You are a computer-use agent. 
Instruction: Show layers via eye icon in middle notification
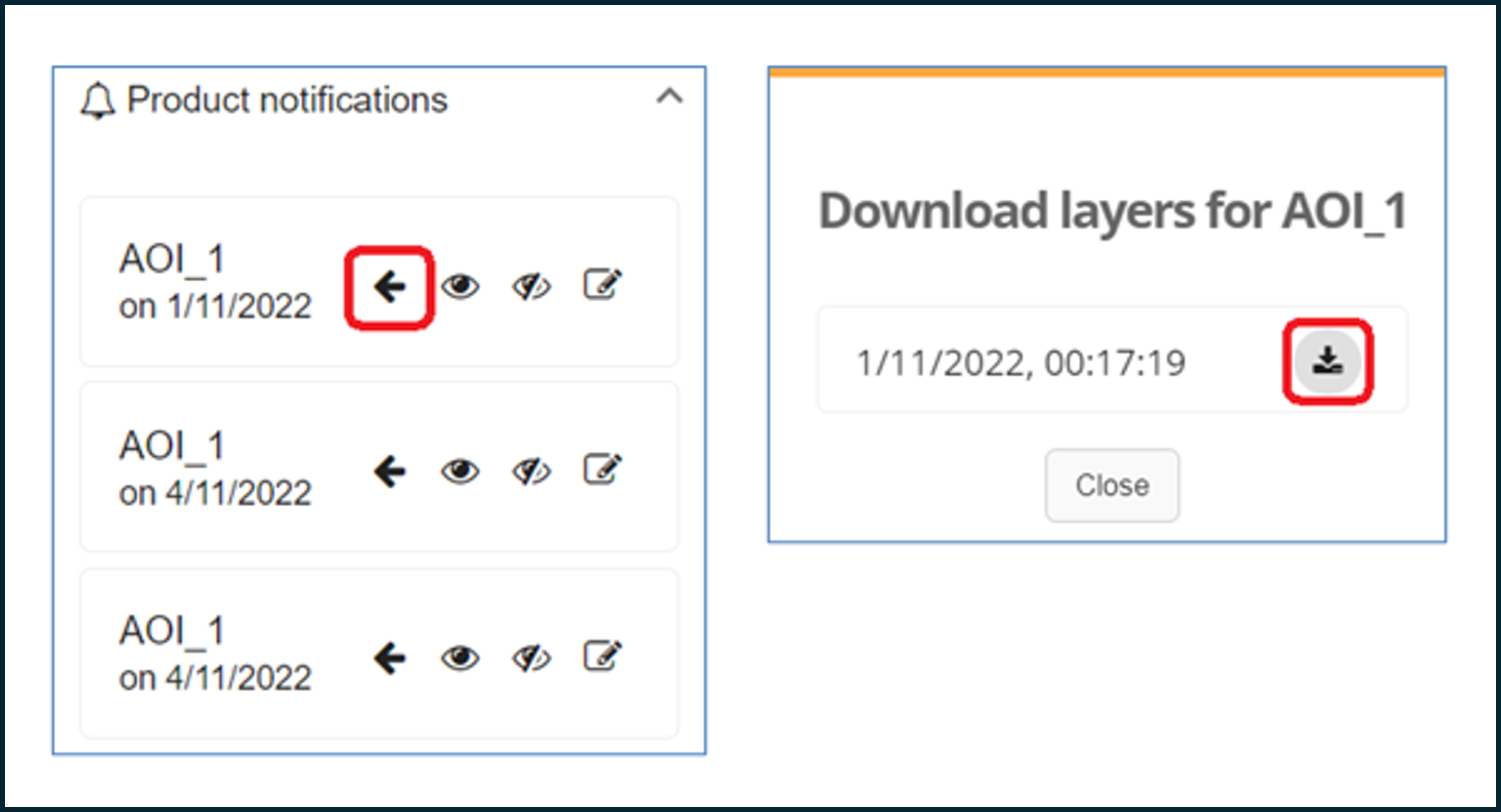pos(460,471)
